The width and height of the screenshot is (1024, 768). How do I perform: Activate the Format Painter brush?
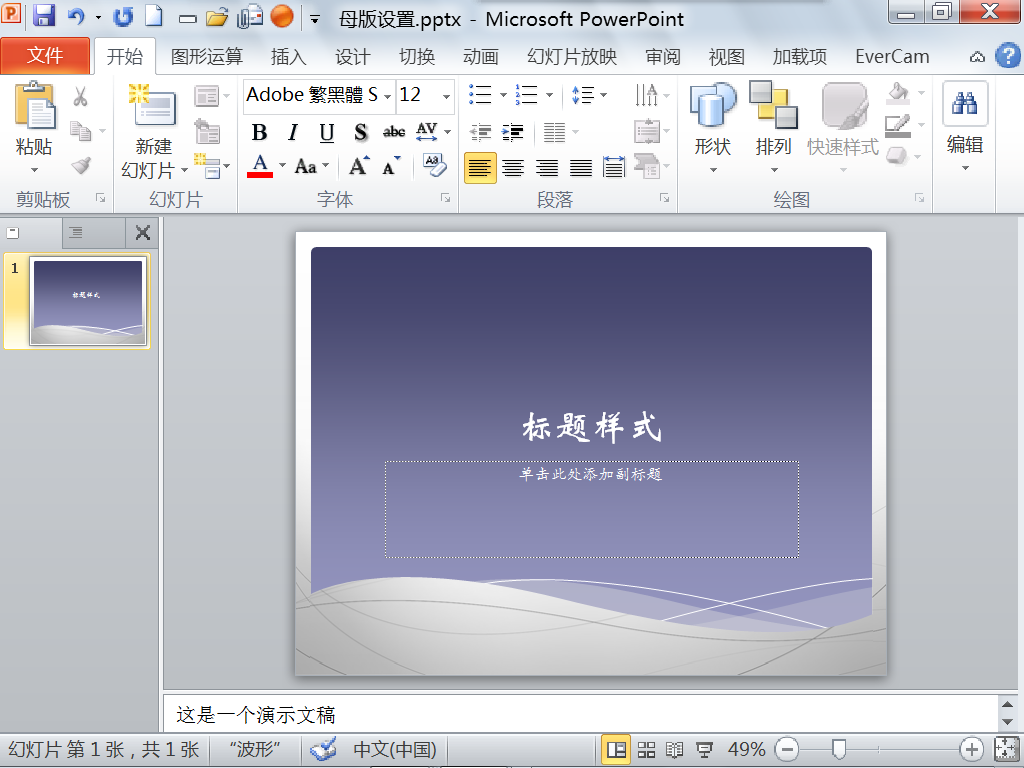click(x=81, y=165)
